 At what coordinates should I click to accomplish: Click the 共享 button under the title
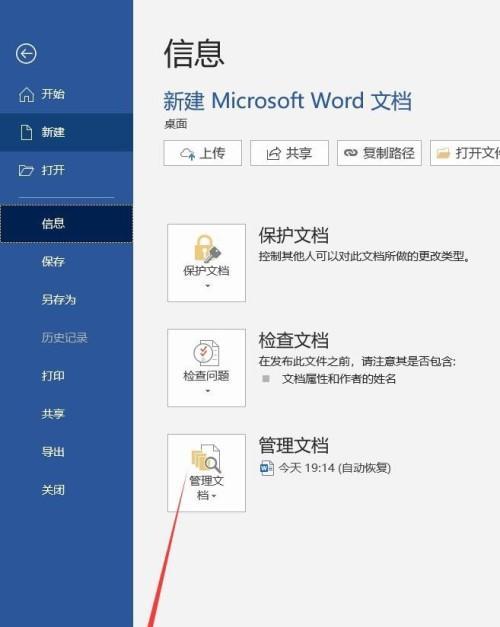click(289, 153)
